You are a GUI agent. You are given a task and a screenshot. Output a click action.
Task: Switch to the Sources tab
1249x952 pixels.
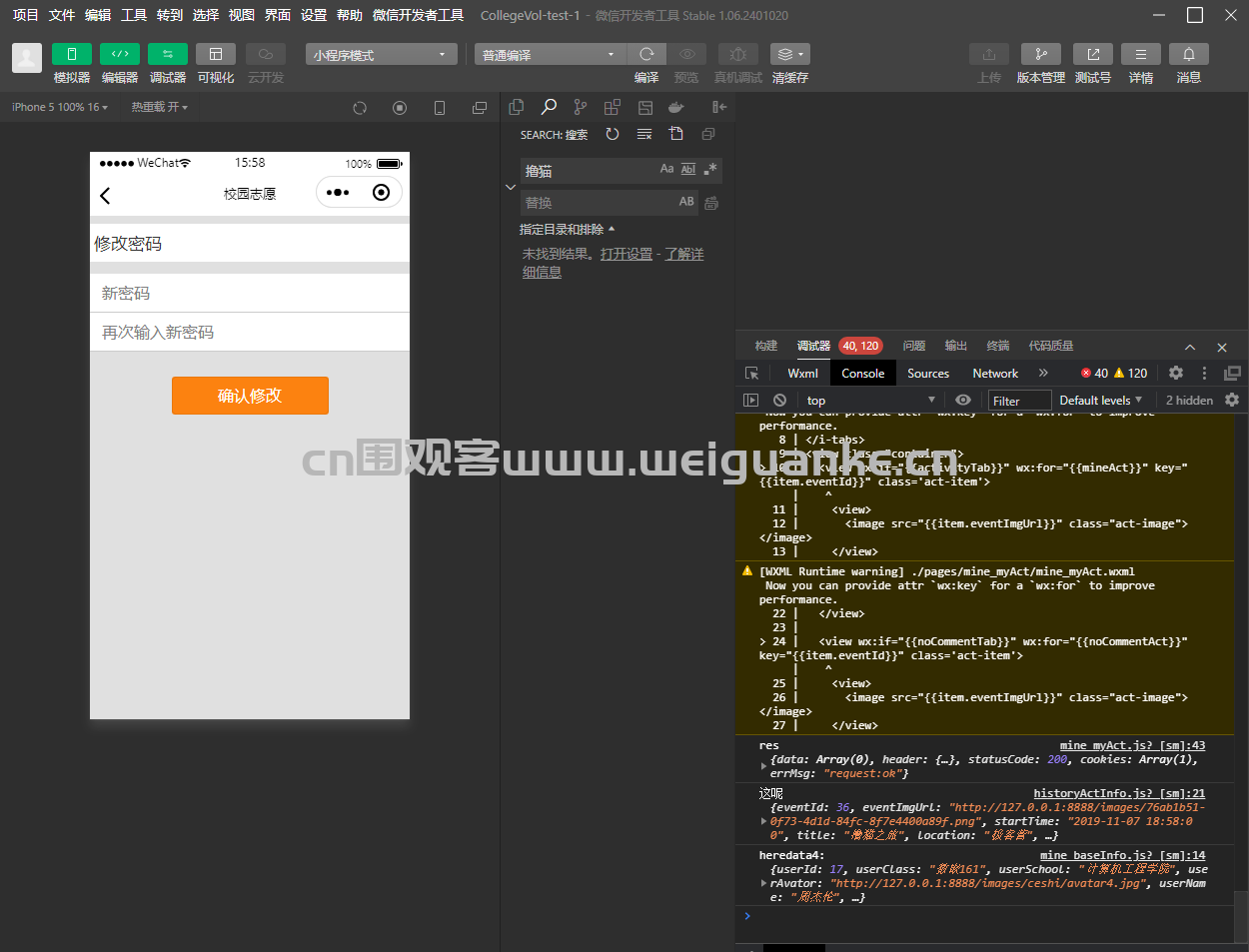928,373
